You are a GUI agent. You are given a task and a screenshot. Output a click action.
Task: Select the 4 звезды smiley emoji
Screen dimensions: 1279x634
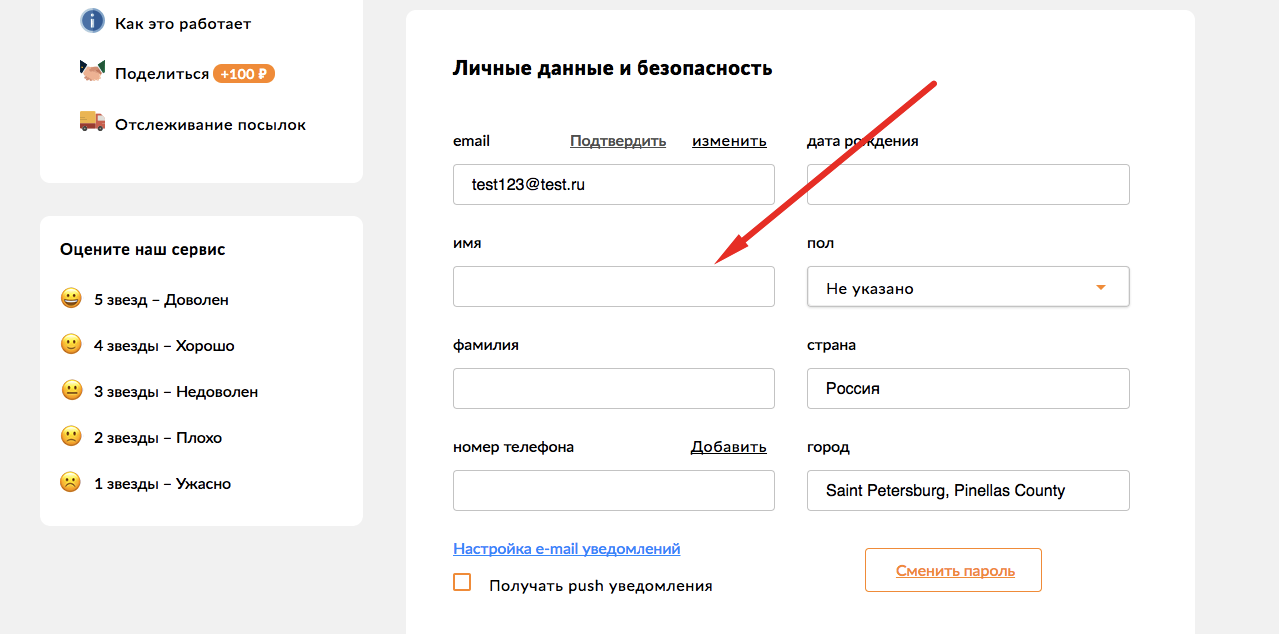pyautogui.click(x=71, y=344)
